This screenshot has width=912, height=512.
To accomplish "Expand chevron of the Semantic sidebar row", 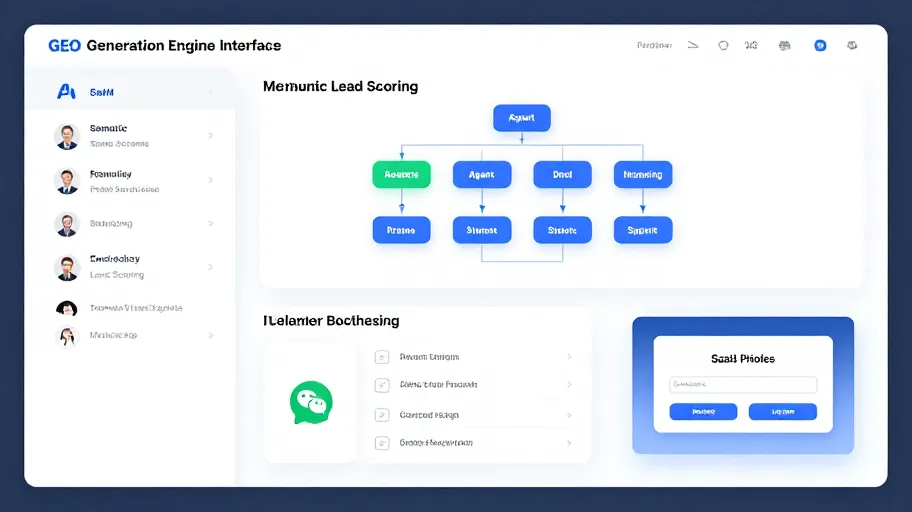I will 211,136.
